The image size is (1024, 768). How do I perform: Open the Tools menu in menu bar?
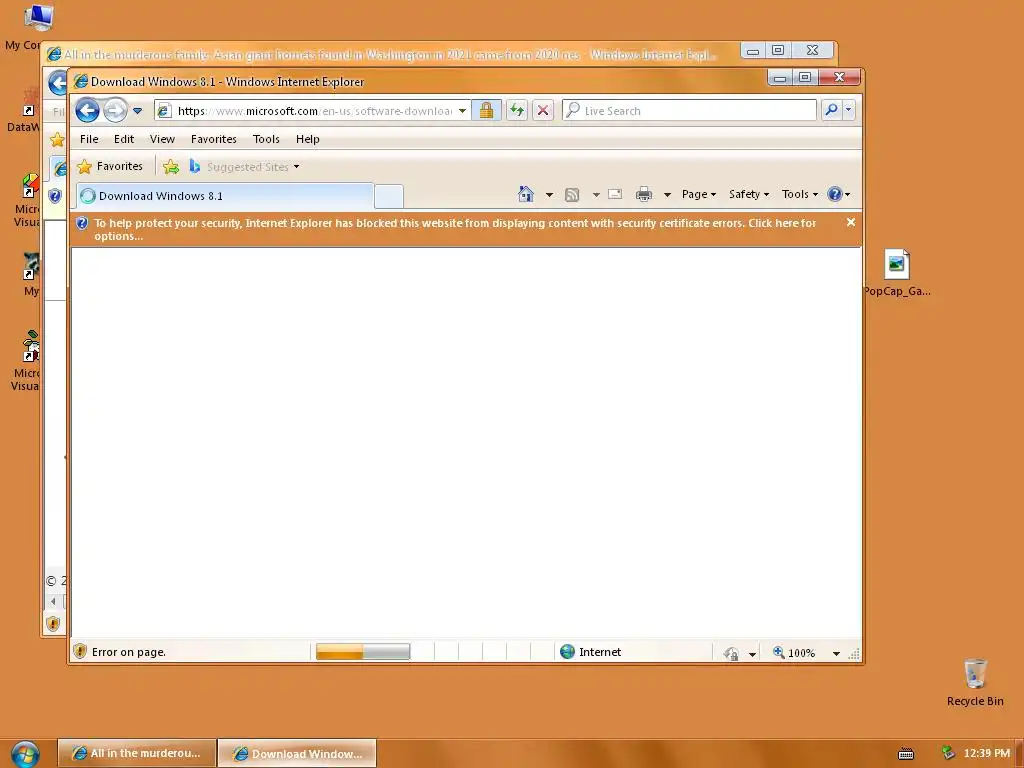tap(266, 139)
